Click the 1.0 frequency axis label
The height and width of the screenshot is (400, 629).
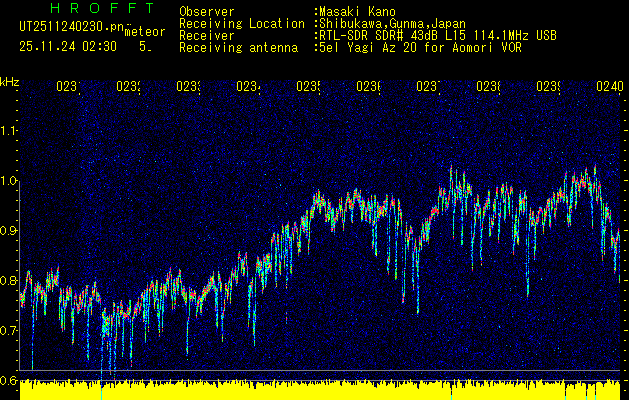tap(10, 181)
